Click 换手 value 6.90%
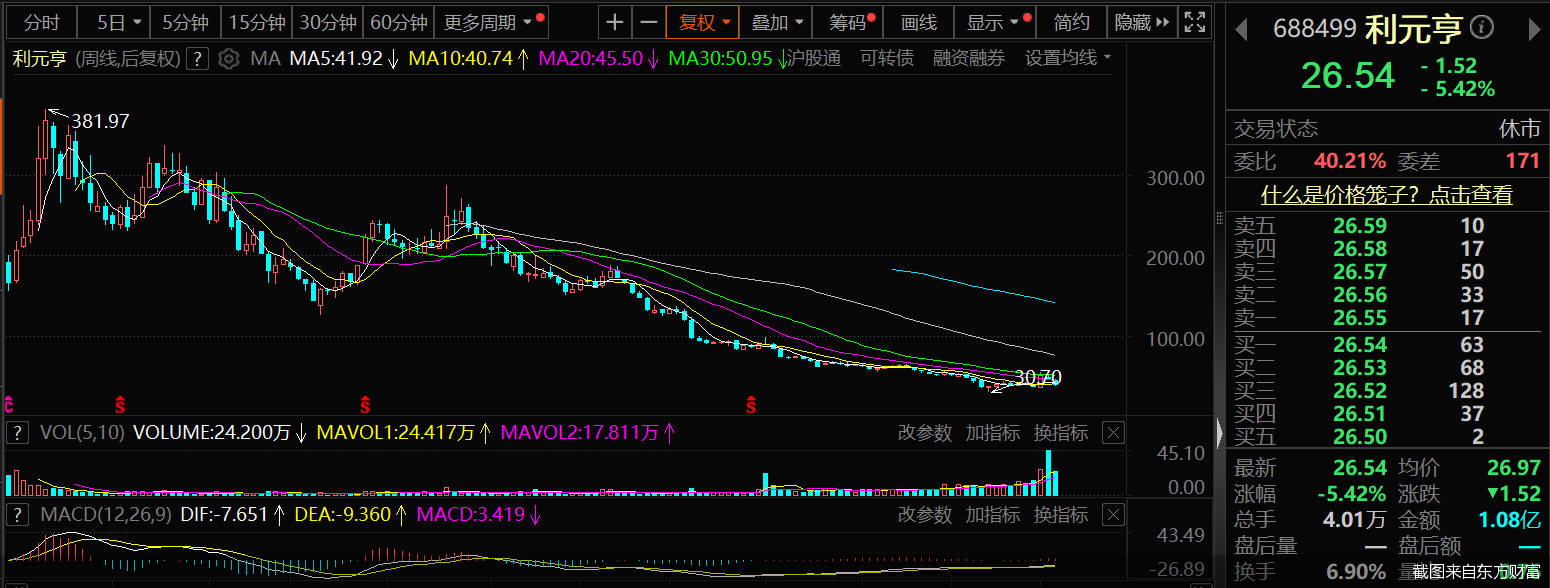This screenshot has width=1550, height=588. pos(1356,572)
